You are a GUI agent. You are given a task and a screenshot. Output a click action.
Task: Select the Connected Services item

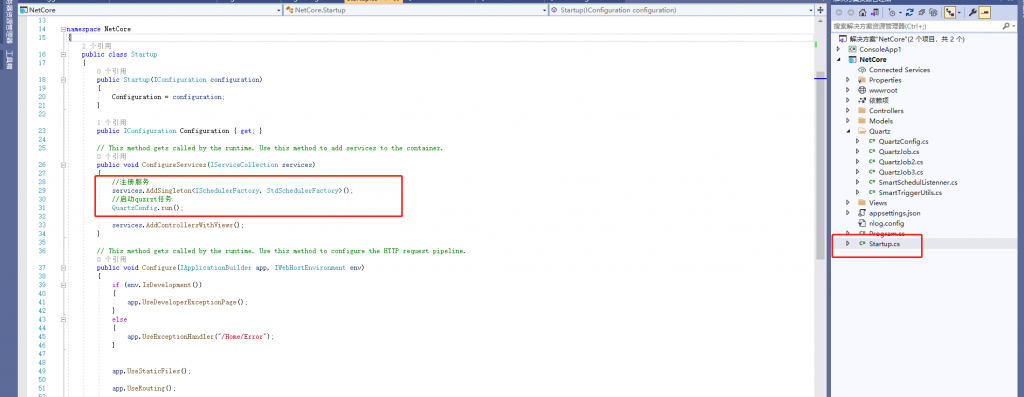(x=899, y=70)
